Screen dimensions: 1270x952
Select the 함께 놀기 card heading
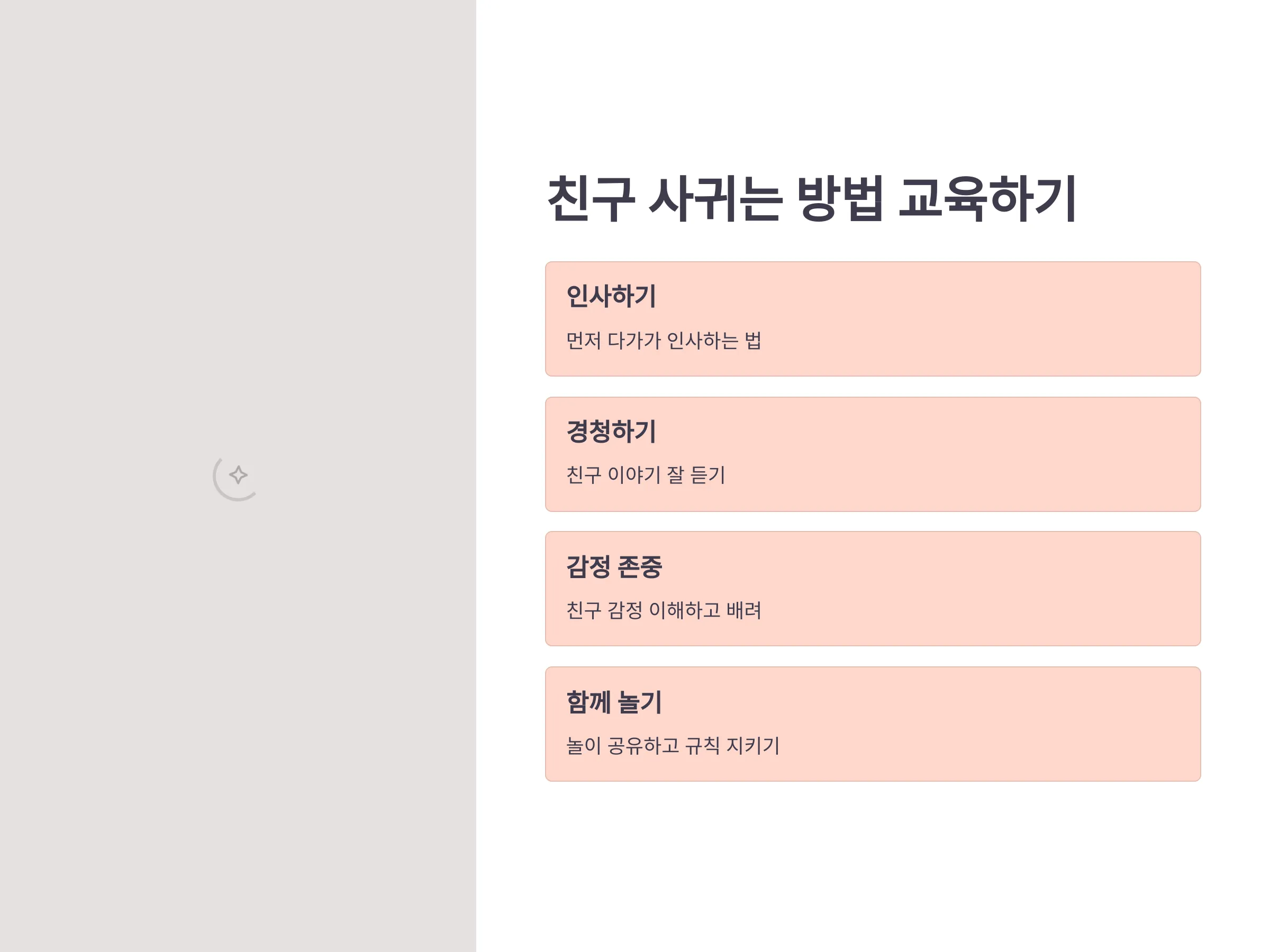(x=614, y=702)
